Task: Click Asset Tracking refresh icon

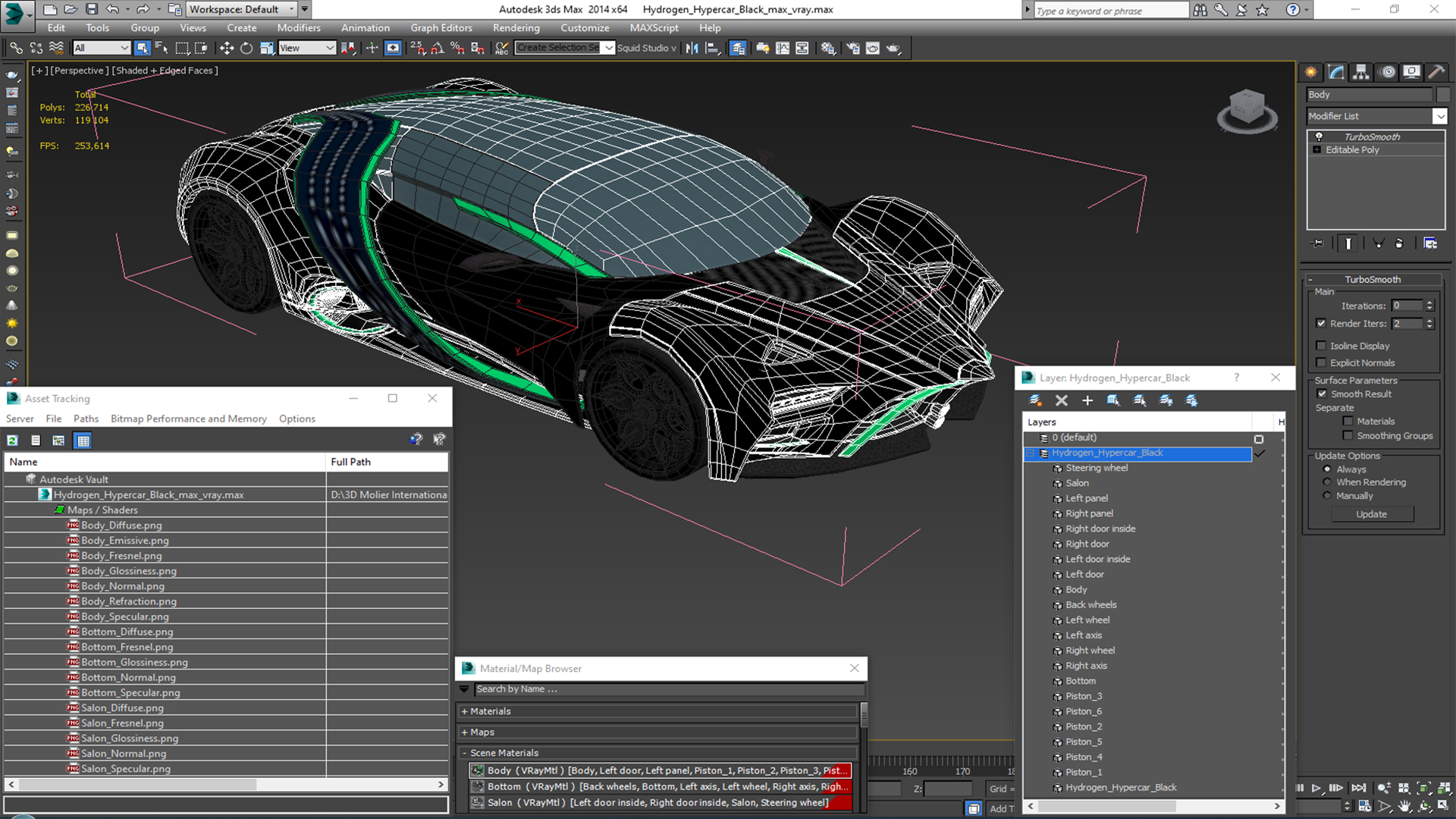Action: click(x=13, y=441)
